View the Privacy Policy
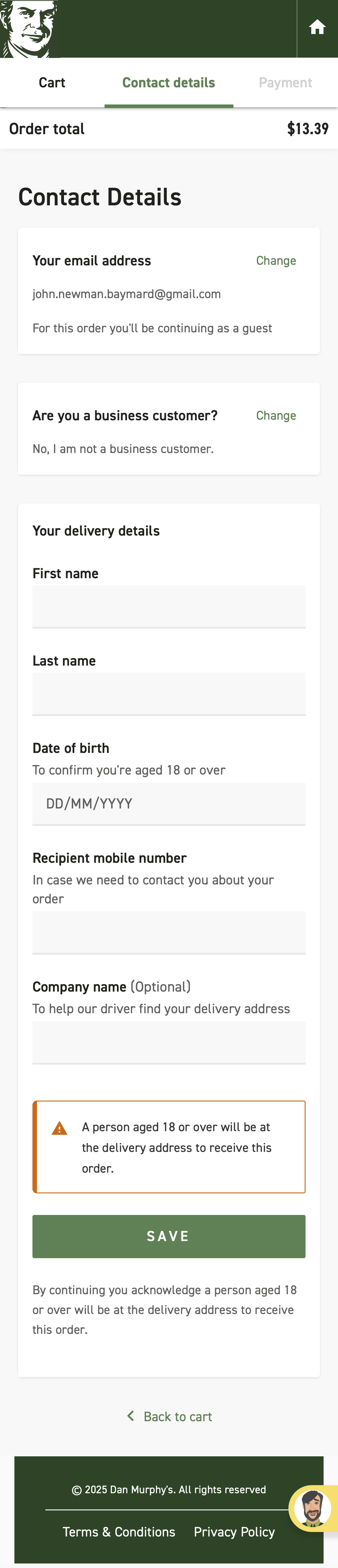Image resolution: width=338 pixels, height=1568 pixels. (234, 1532)
